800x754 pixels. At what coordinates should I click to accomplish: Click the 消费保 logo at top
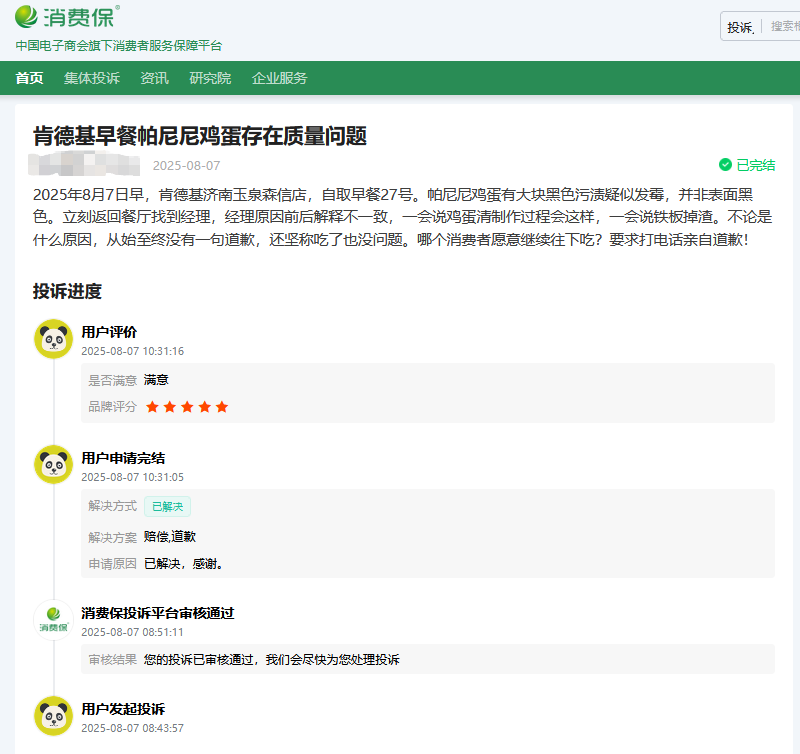point(67,17)
